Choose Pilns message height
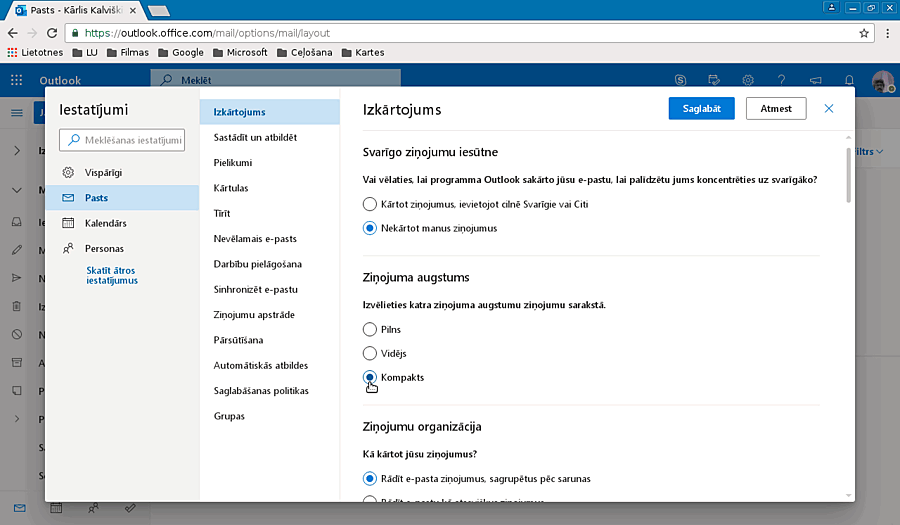Image resolution: width=900 pixels, height=525 pixels. tap(370, 329)
